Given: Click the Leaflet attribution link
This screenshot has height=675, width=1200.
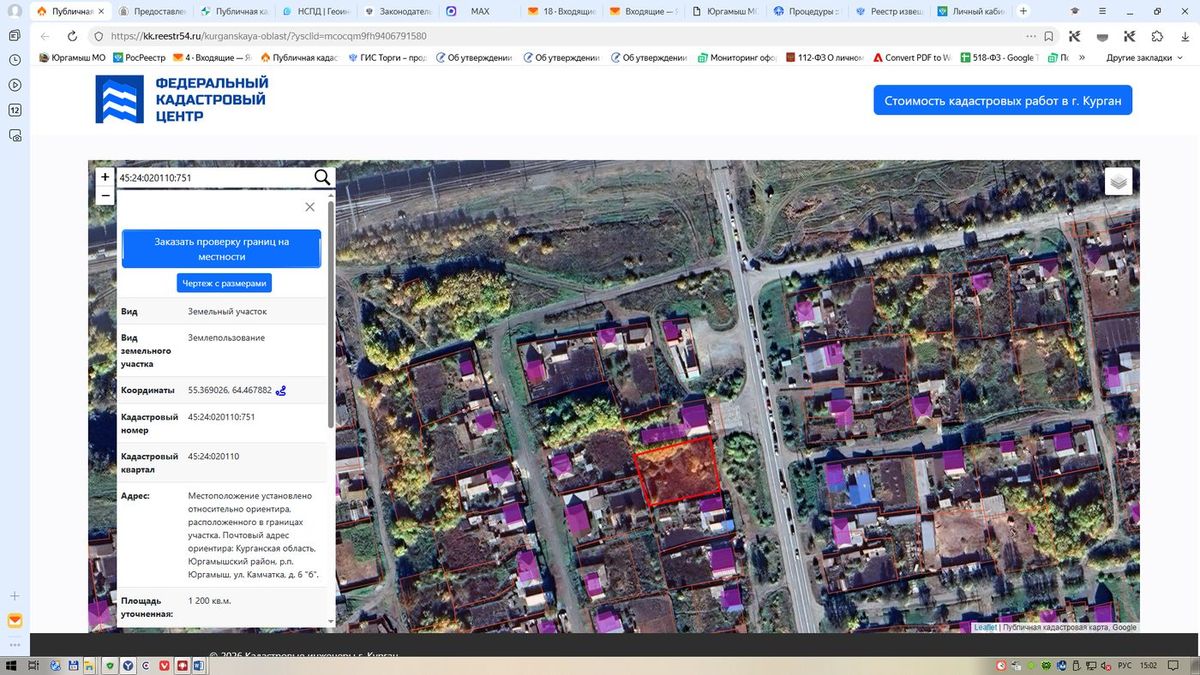Looking at the screenshot, I should coord(986,628).
